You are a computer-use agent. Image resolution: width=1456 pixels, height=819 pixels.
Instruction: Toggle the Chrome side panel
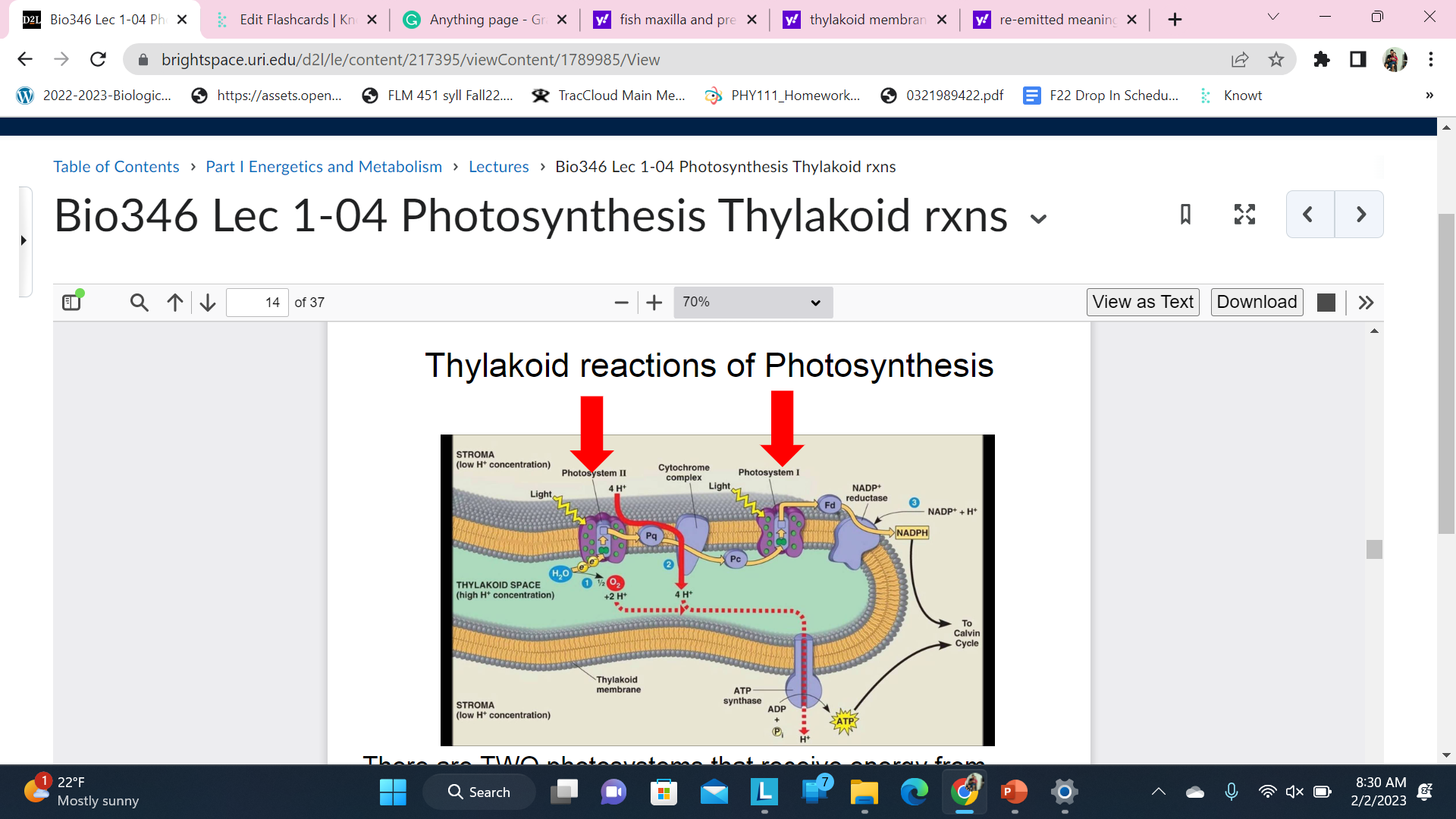[1358, 59]
